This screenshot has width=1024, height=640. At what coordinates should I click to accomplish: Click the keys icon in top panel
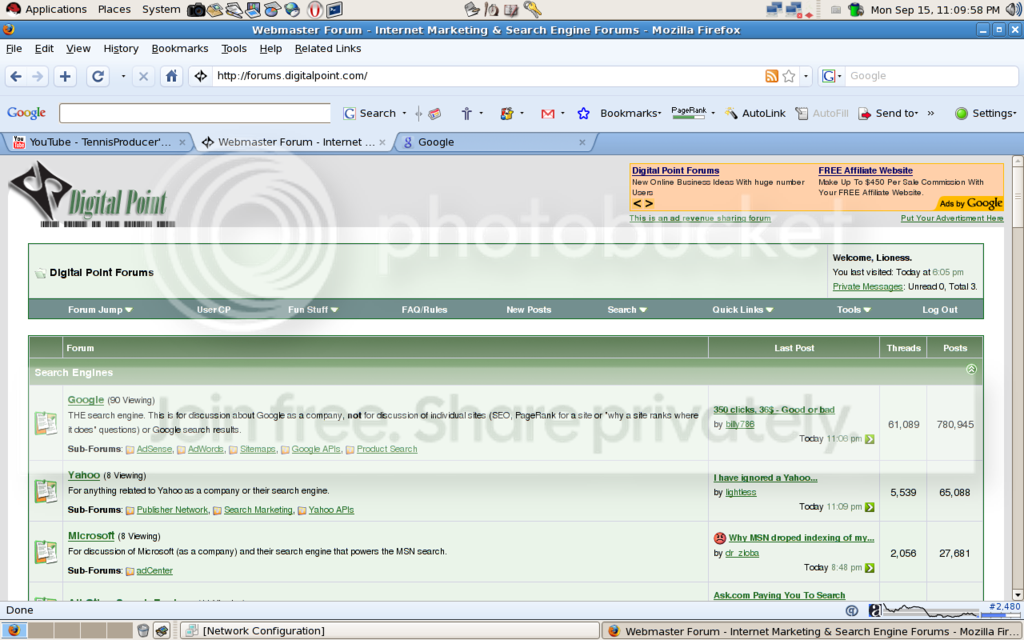click(532, 9)
